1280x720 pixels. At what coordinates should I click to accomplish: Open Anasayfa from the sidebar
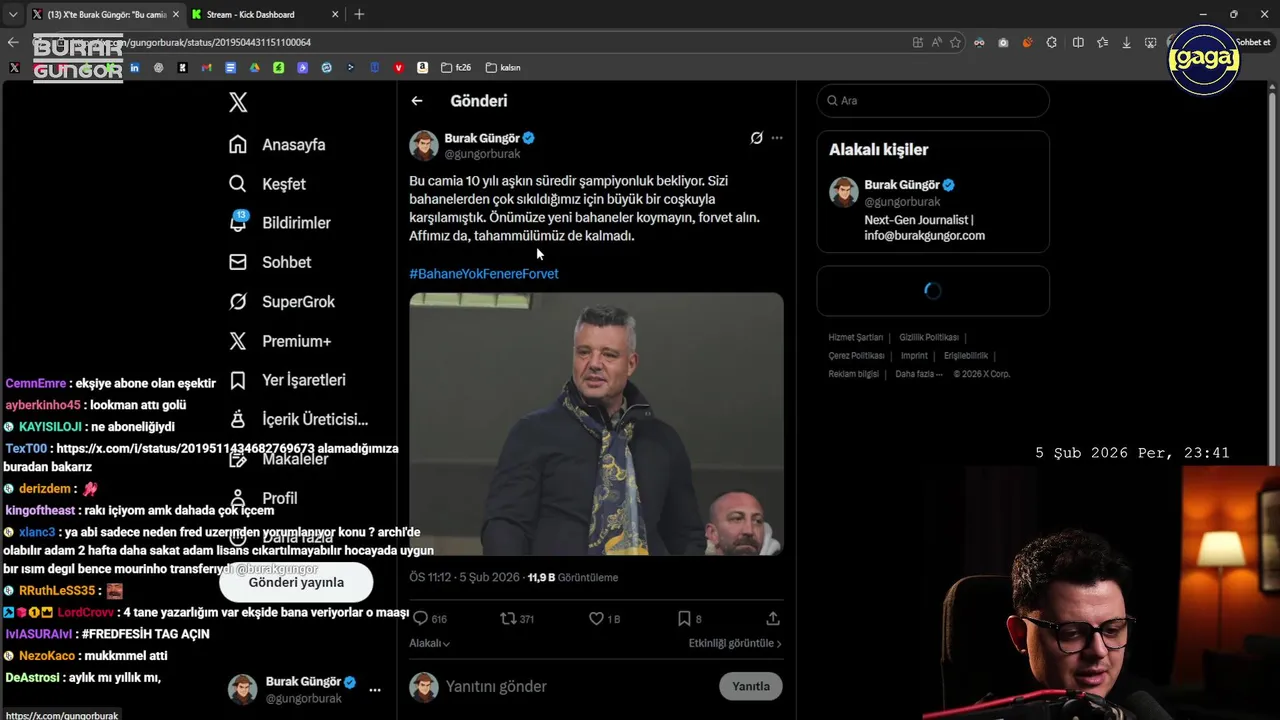277,144
